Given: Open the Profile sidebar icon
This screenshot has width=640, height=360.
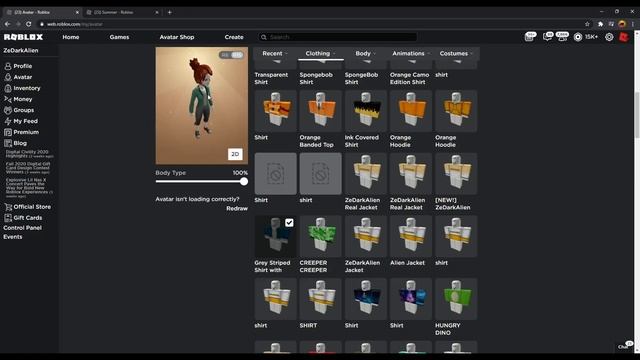Looking at the screenshot, I should [x=8, y=66].
